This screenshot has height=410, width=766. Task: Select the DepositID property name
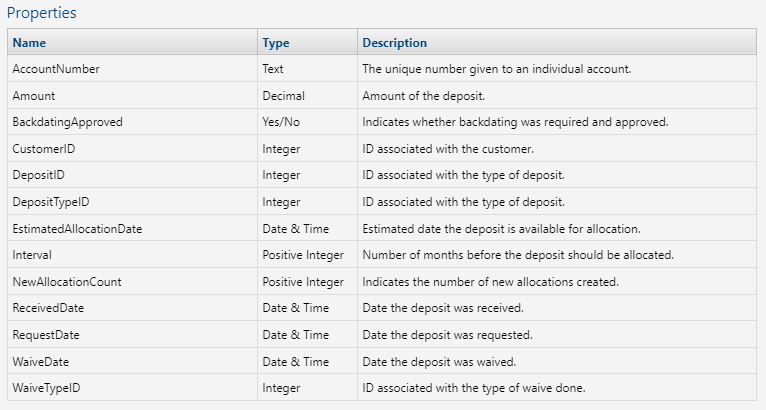click(39, 175)
